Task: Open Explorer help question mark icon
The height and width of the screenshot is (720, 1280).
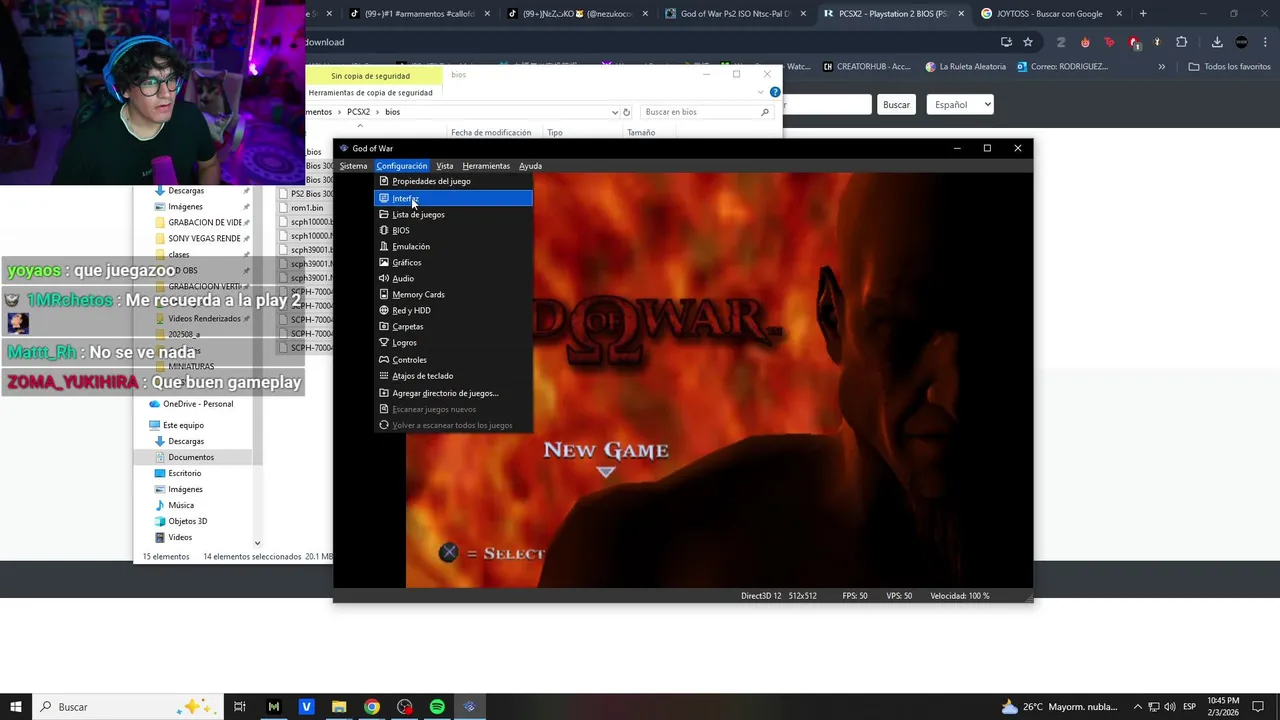Action: [775, 92]
